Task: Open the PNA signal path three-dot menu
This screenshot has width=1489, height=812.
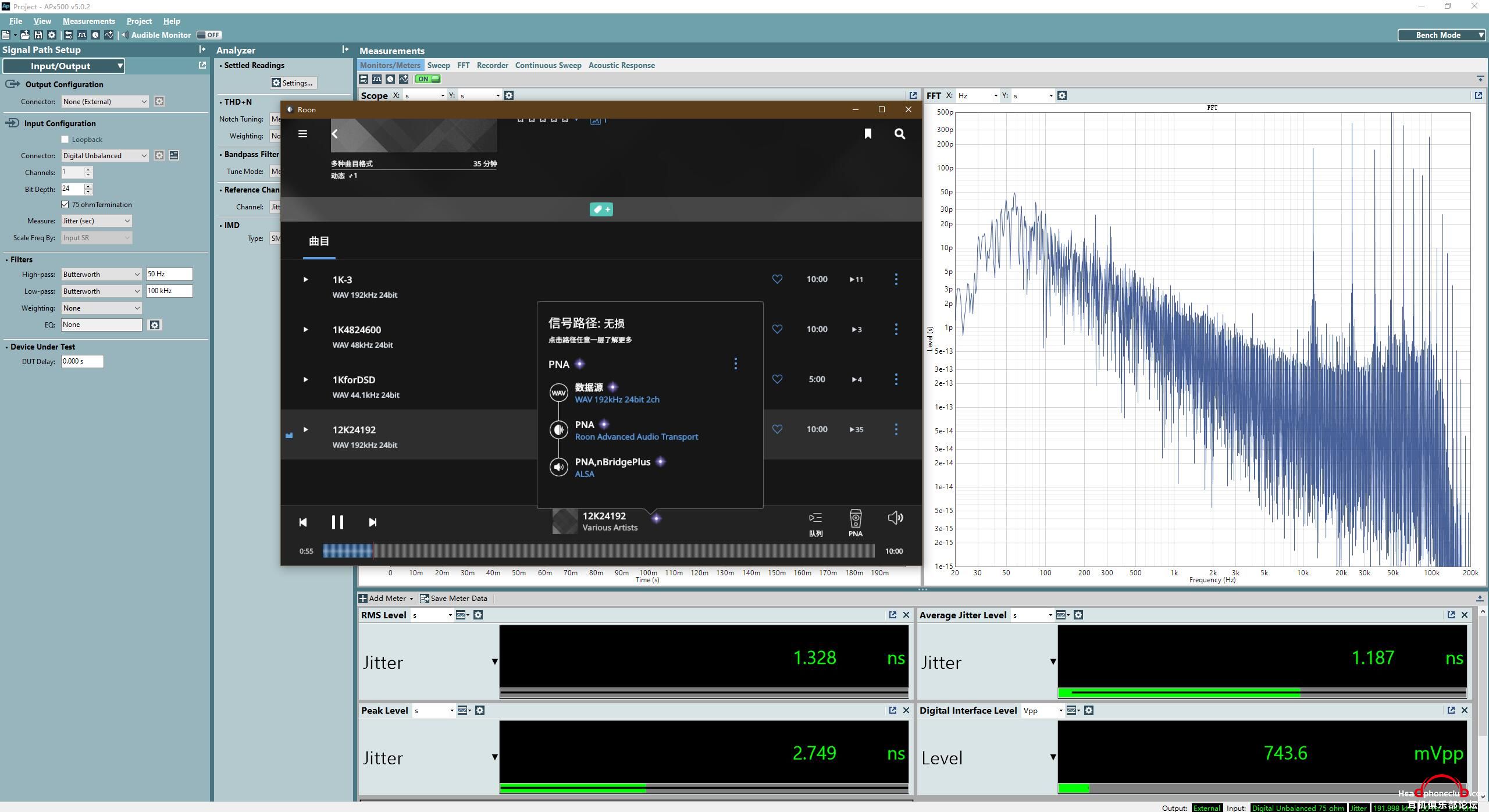Action: point(736,364)
